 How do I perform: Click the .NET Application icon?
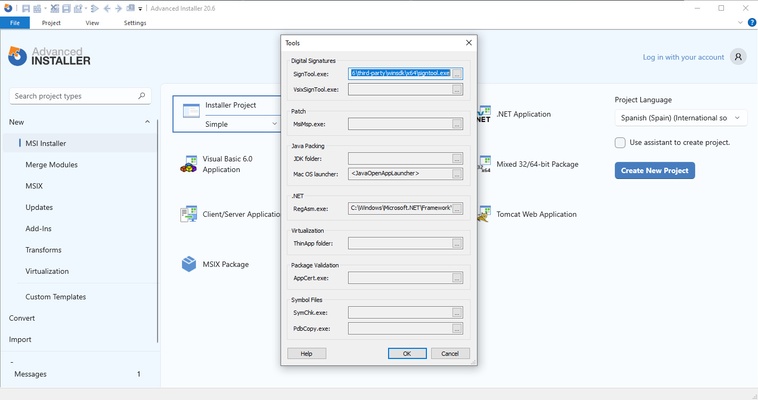483,114
